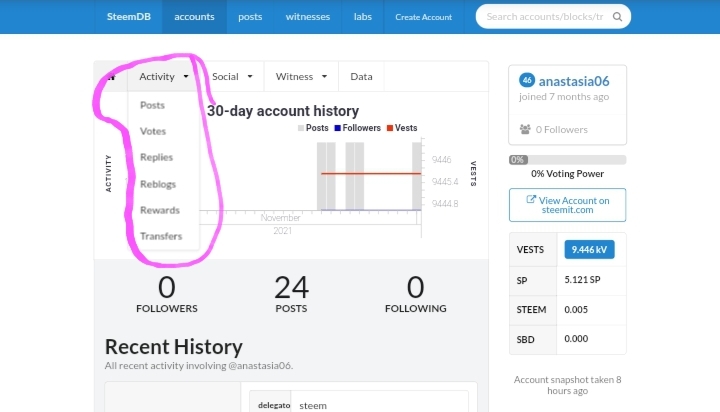This screenshot has height=412, width=720.
Task: Click the 0 FOLLOWERS statistic
Action: coord(167,294)
